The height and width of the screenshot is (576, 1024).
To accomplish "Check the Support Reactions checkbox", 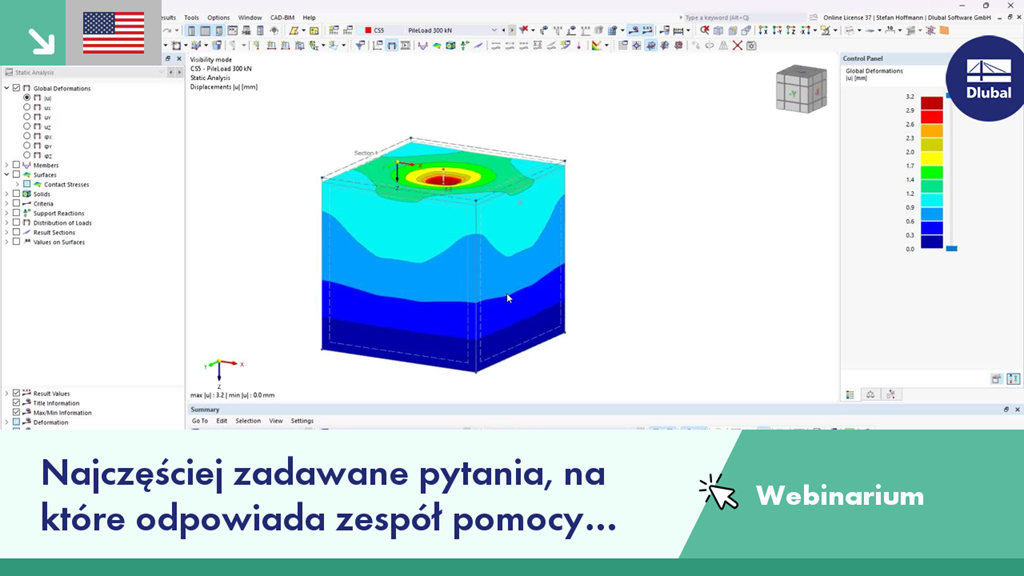I will [x=16, y=213].
